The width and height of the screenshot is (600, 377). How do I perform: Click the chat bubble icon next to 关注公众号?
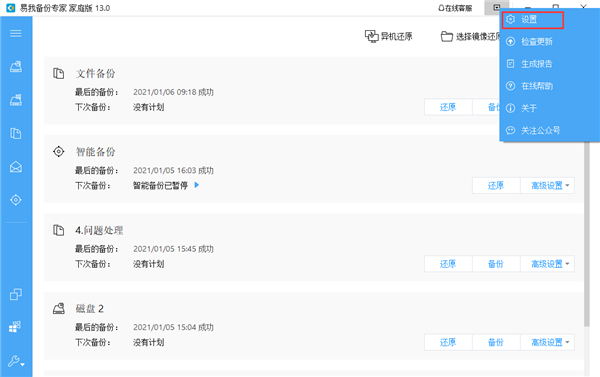point(510,130)
